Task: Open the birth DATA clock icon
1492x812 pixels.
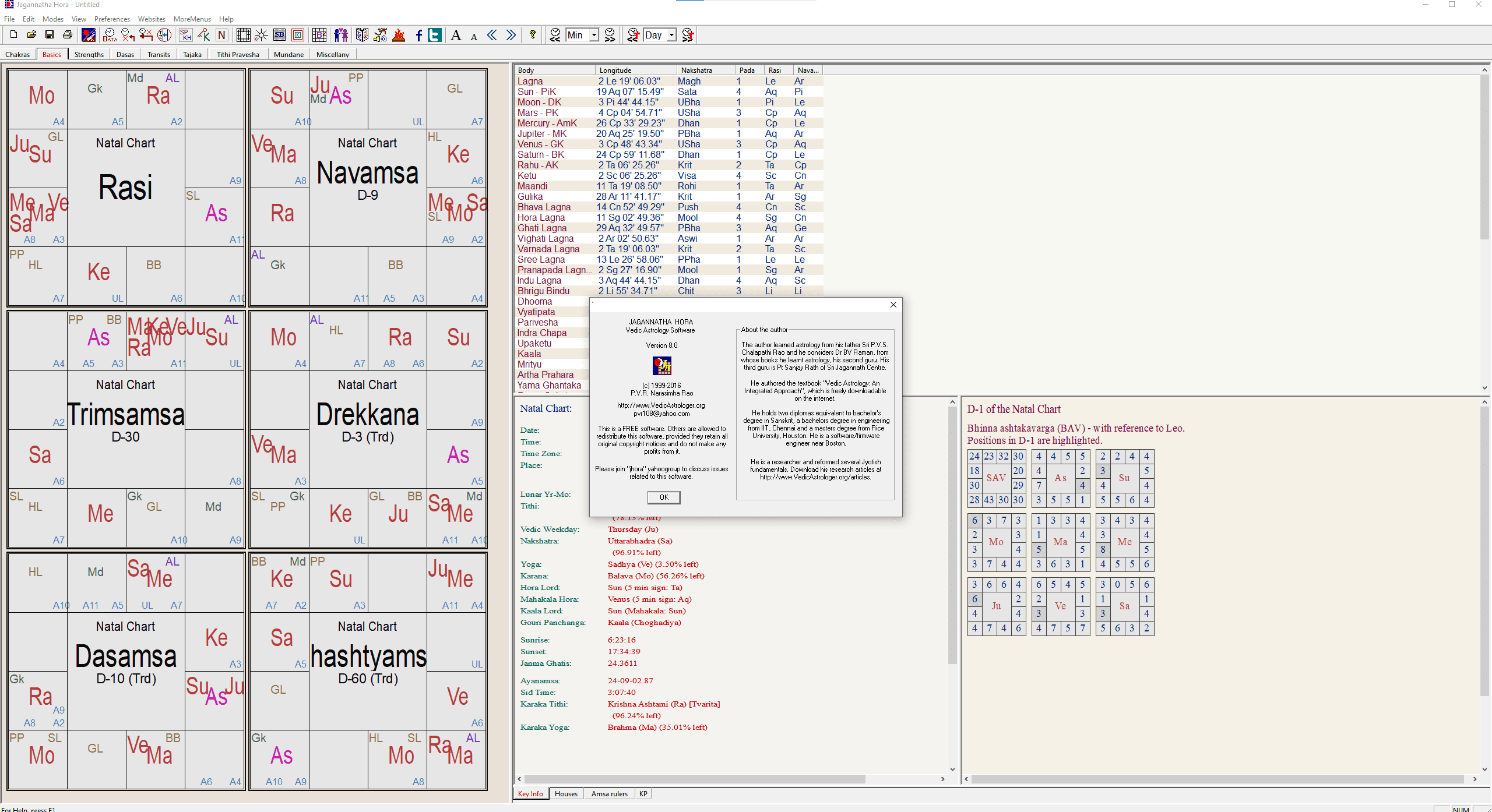Action: coord(110,35)
